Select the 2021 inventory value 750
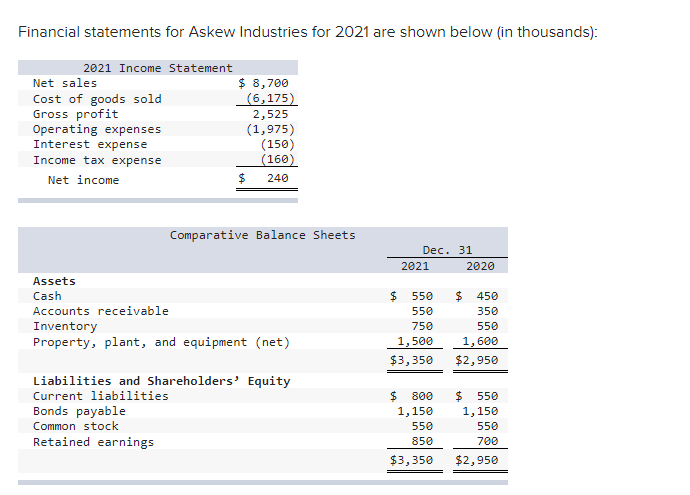 (x=422, y=326)
